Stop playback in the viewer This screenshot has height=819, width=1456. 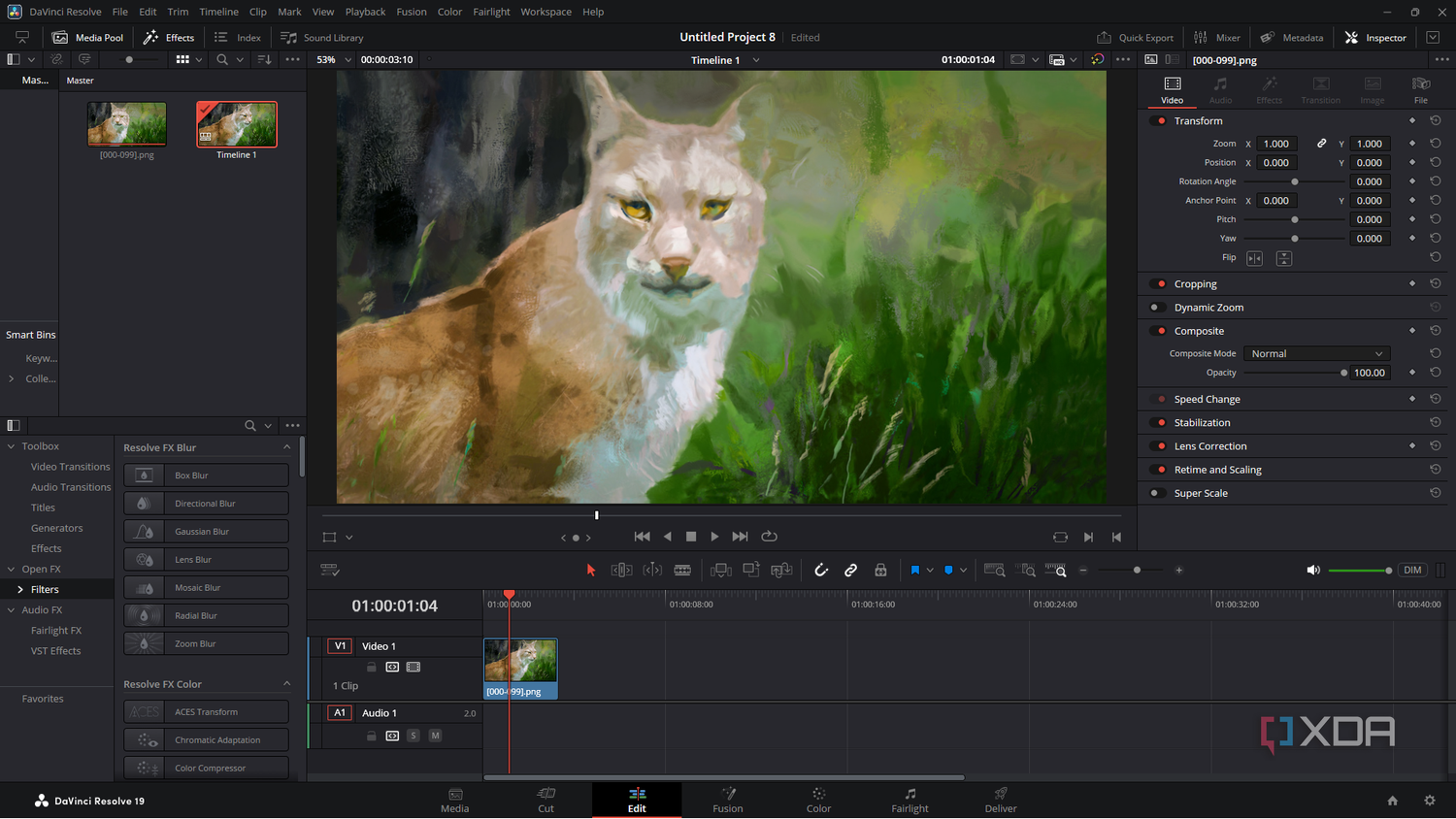(x=691, y=537)
